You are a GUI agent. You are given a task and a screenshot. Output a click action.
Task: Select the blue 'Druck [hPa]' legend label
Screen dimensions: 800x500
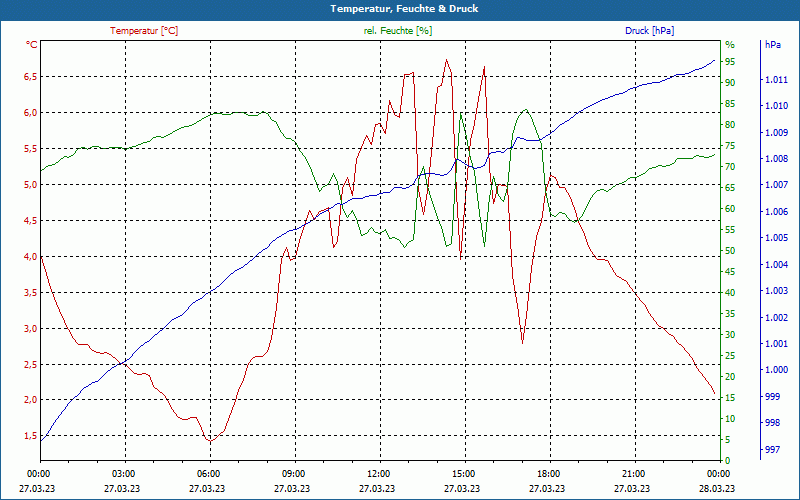649,31
